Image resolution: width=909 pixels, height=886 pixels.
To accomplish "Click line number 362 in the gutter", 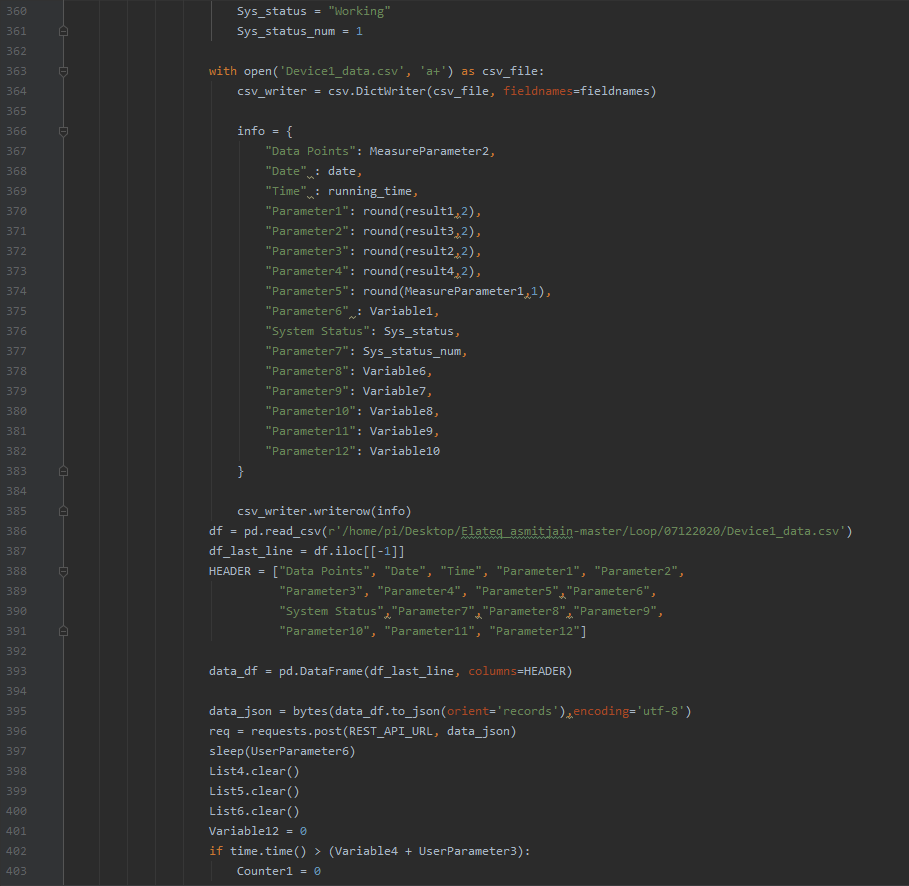I will click(16, 51).
